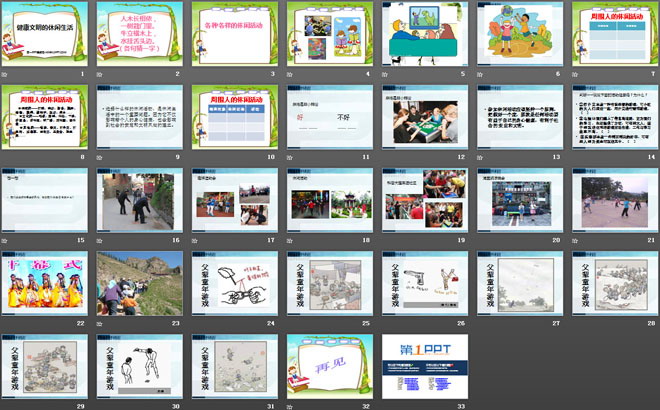The width and height of the screenshot is (660, 410).
Task: Click the transition star icon under slide 12
Action: 387,158
